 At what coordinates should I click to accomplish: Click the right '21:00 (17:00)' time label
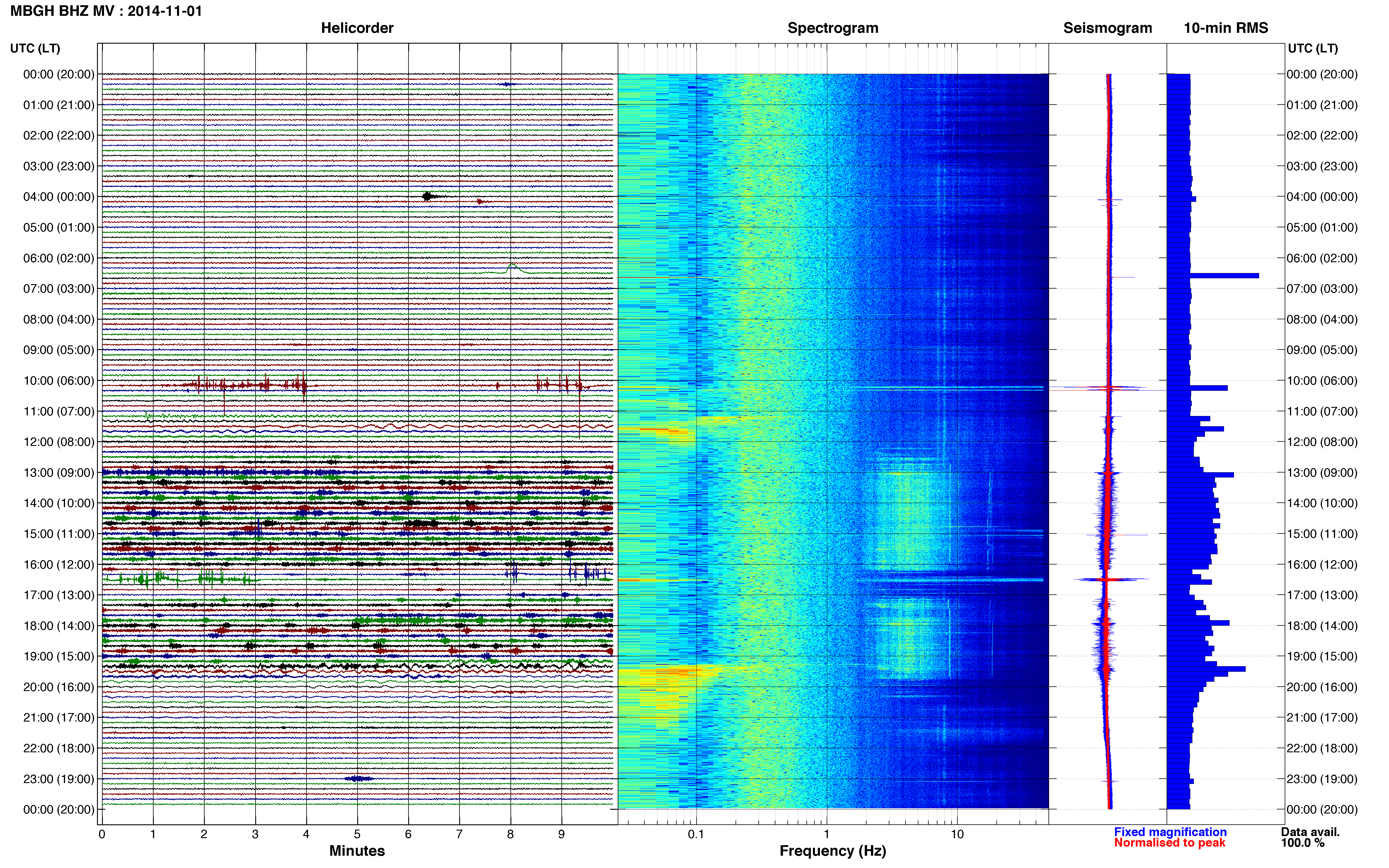click(1322, 718)
